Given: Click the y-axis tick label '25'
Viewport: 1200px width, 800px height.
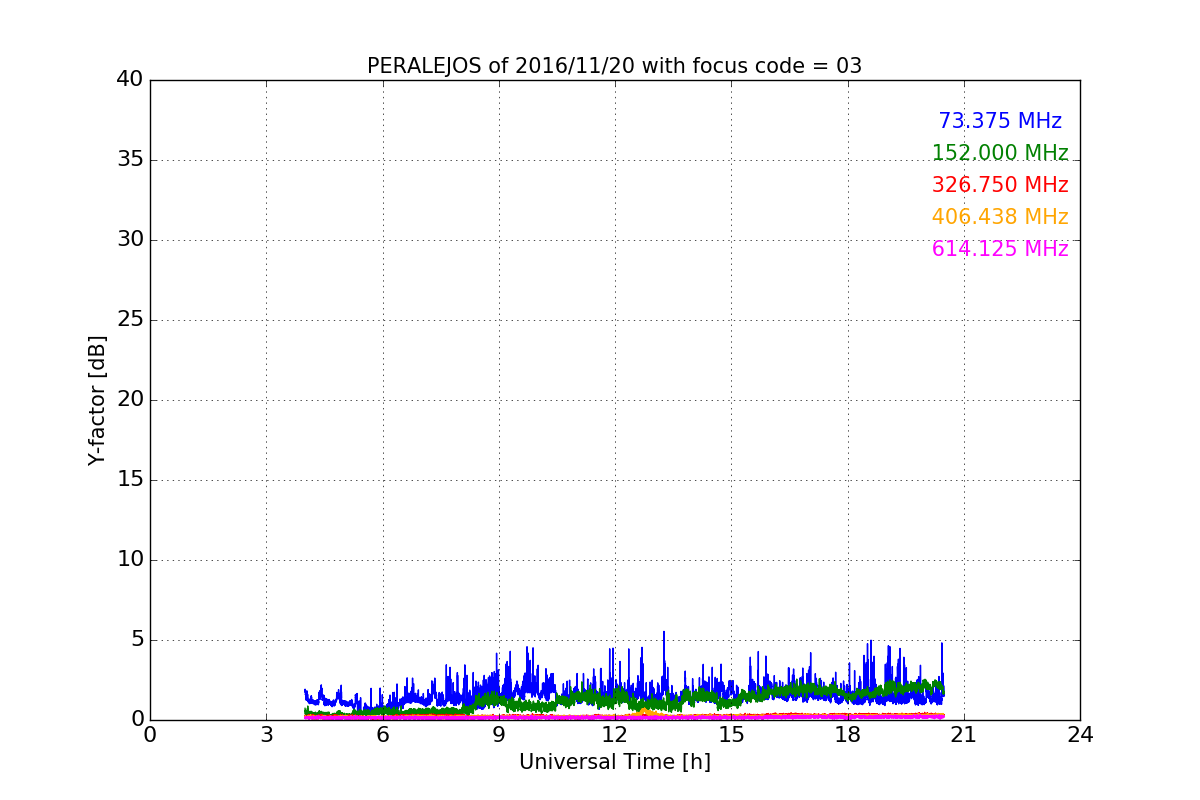Looking at the screenshot, I should pyautogui.click(x=130, y=319).
